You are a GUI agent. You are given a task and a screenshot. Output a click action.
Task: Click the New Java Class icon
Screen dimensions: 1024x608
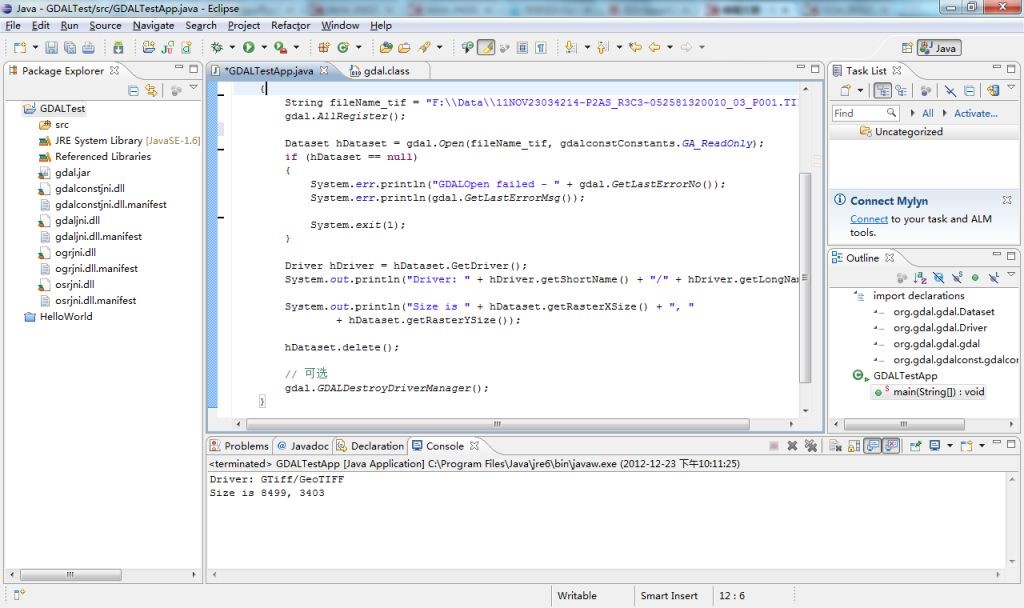click(343, 47)
